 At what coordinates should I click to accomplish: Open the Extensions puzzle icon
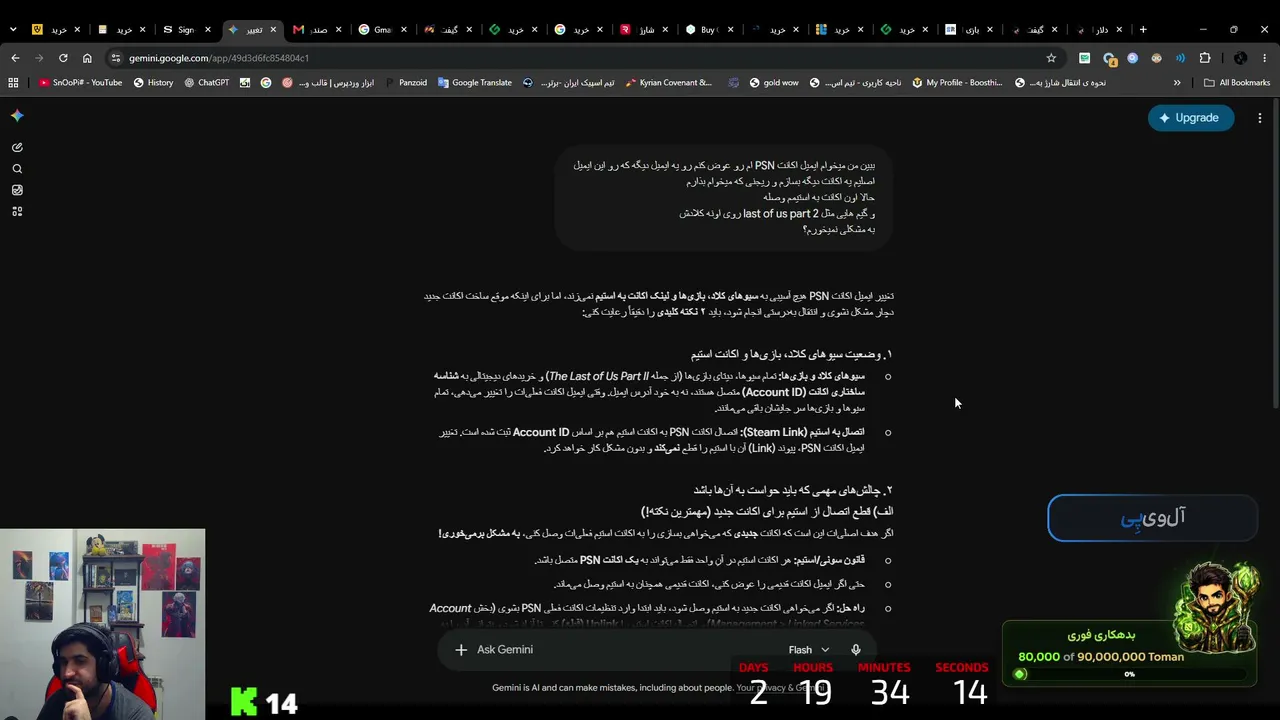[1205, 58]
